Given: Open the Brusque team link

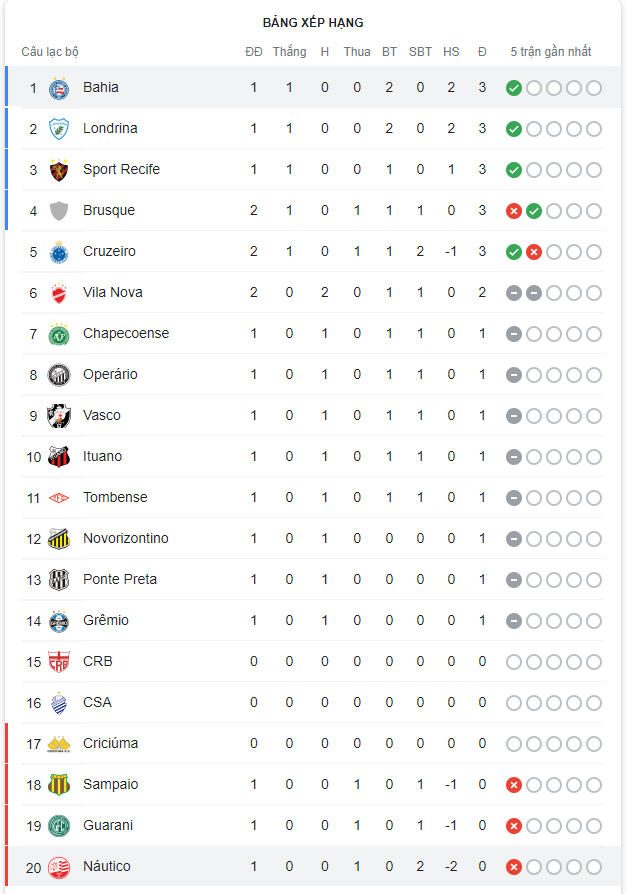Looking at the screenshot, I should pyautogui.click(x=109, y=211).
